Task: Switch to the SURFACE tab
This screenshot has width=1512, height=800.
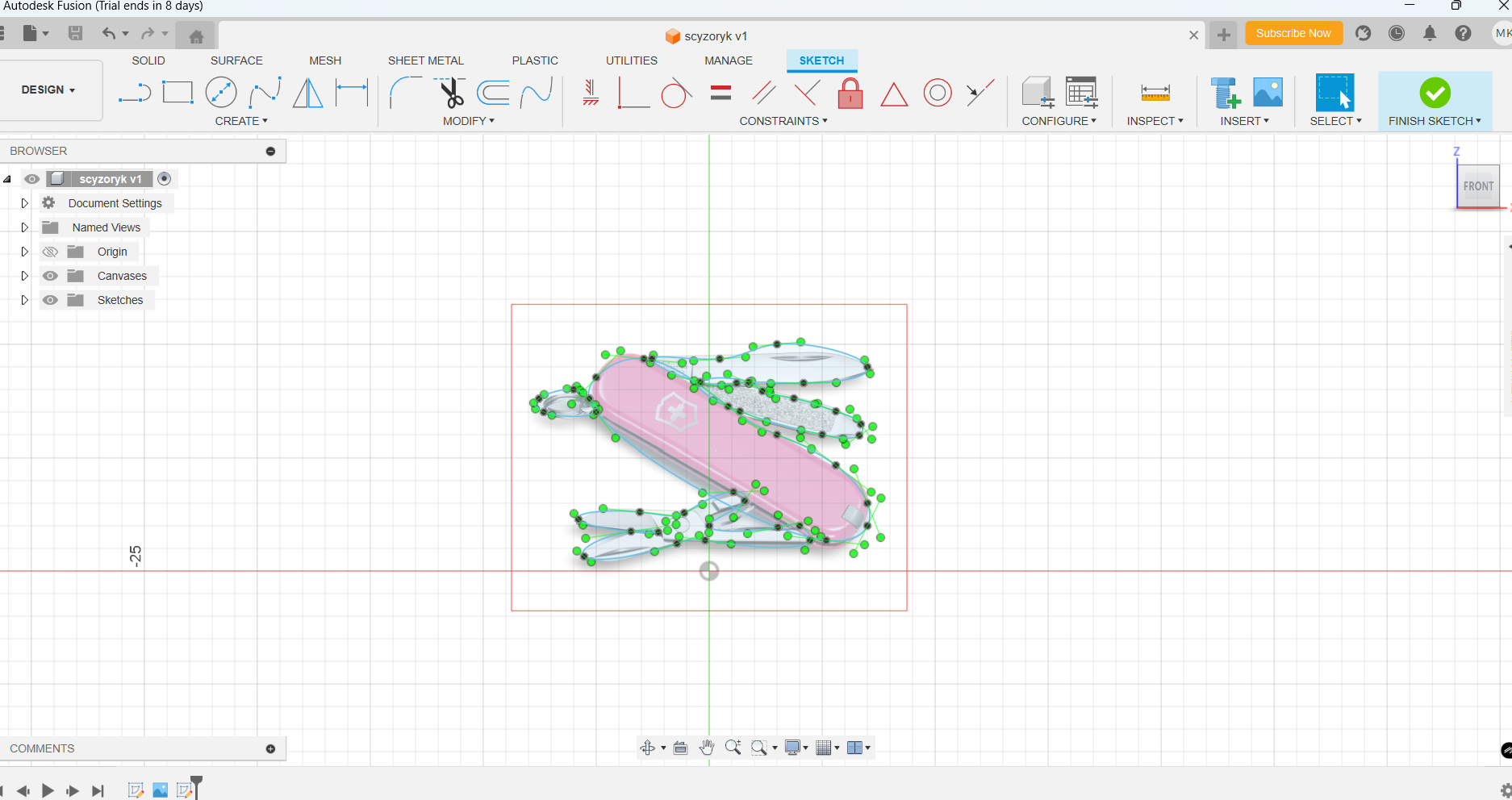Action: (x=236, y=60)
